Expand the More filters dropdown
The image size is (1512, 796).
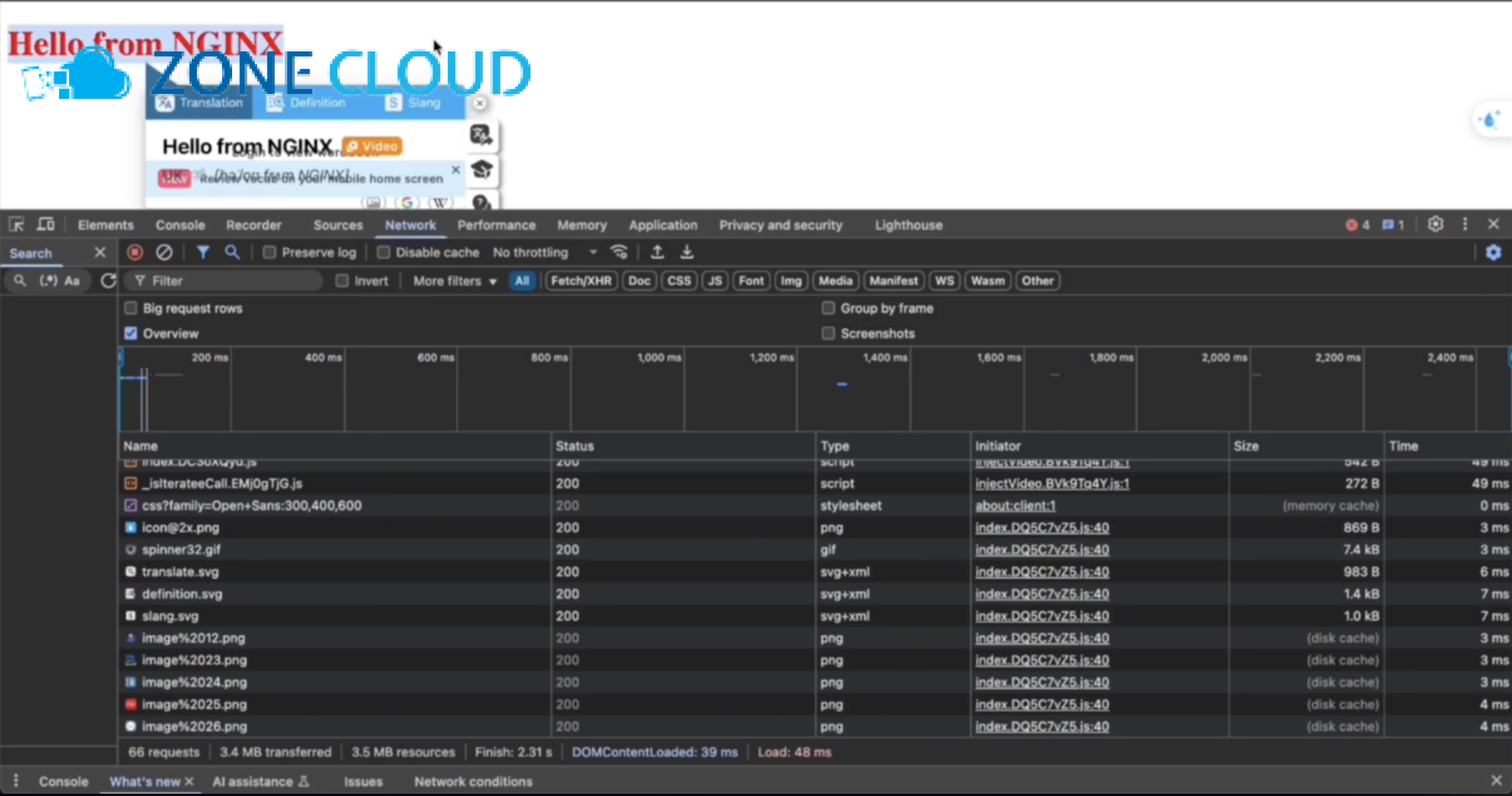click(454, 281)
